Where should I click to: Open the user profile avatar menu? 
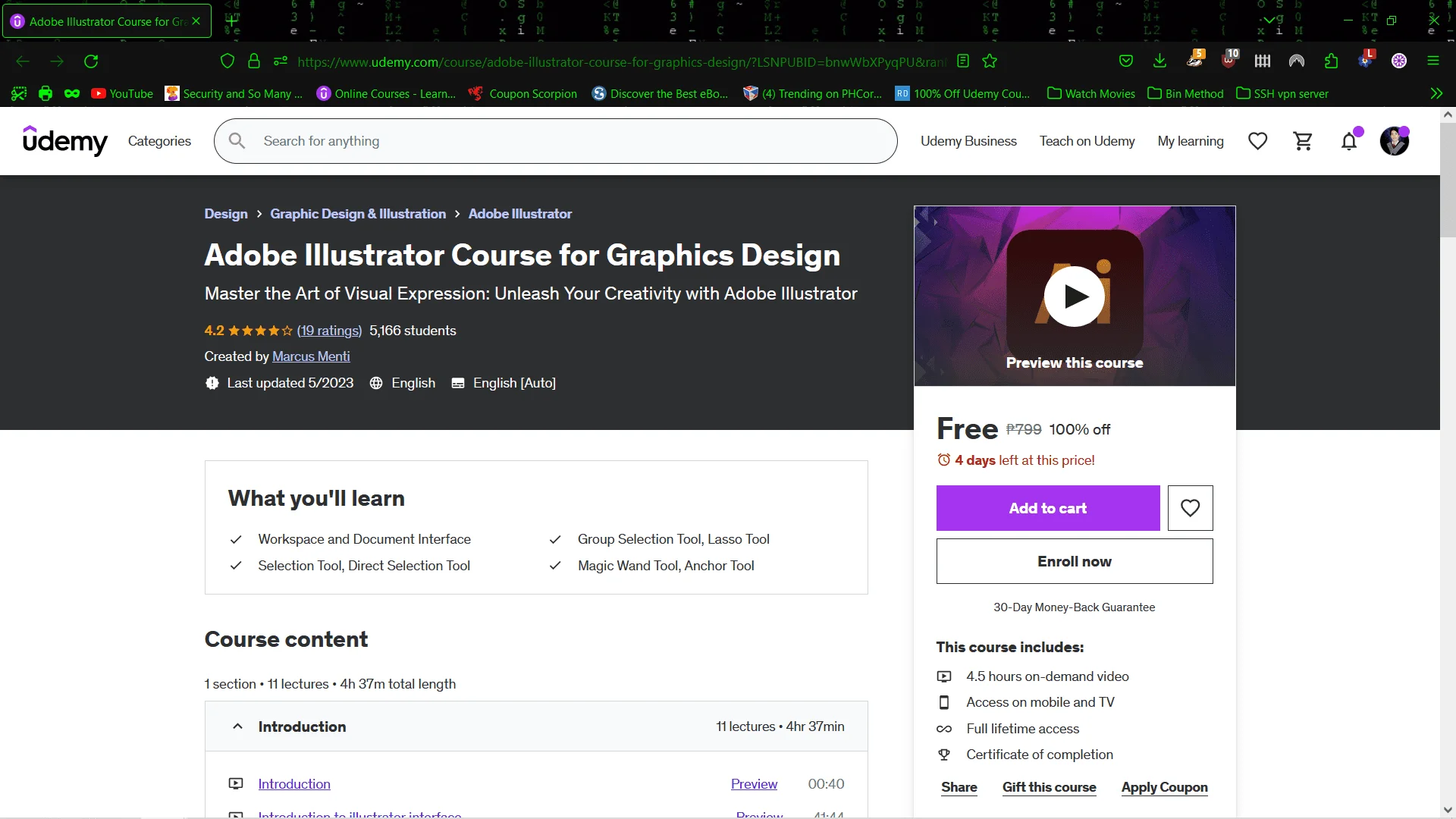tap(1395, 141)
